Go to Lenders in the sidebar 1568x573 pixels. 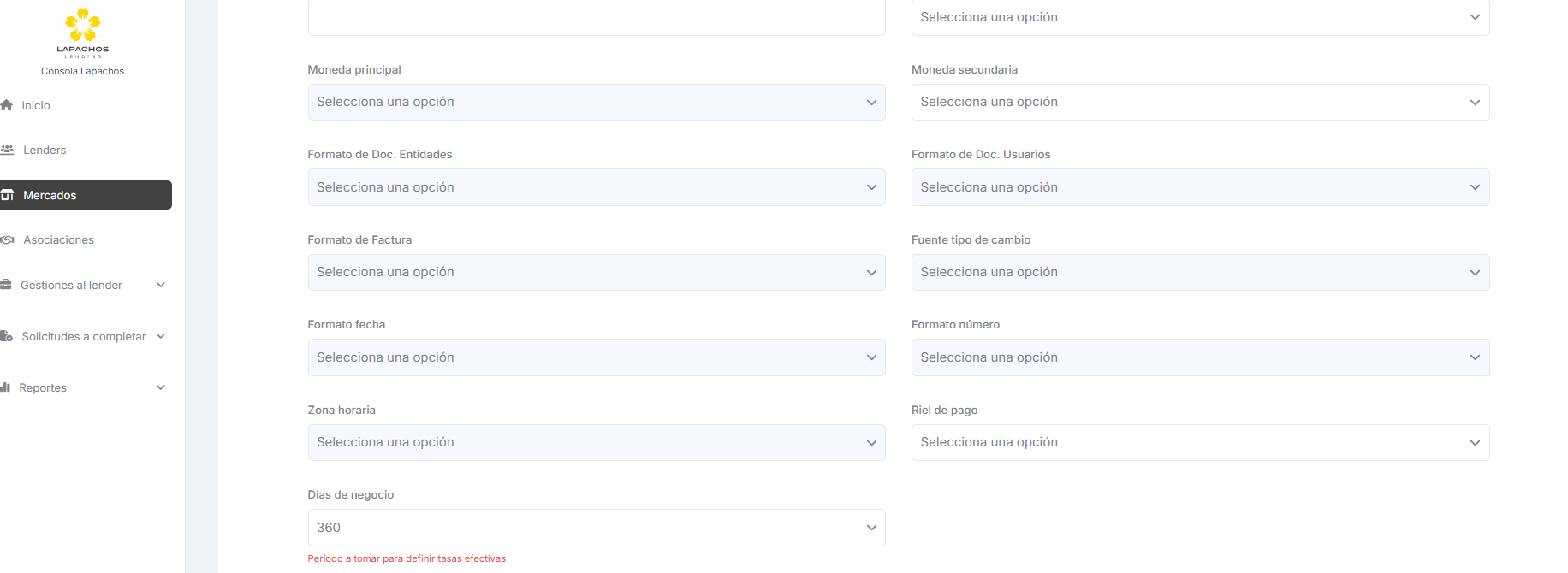(45, 150)
